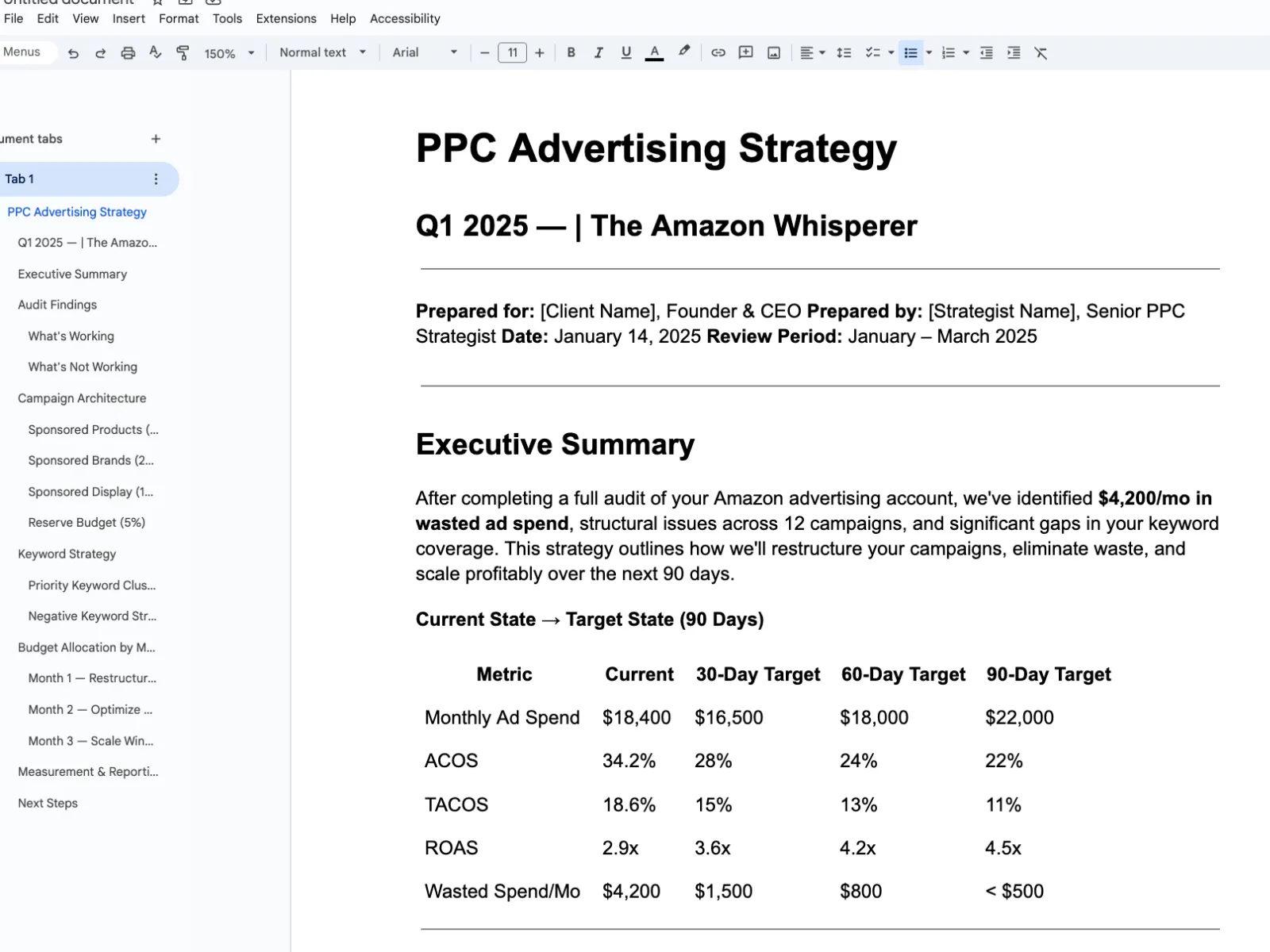Click the Insert link icon
The image size is (1270, 952).
(718, 53)
